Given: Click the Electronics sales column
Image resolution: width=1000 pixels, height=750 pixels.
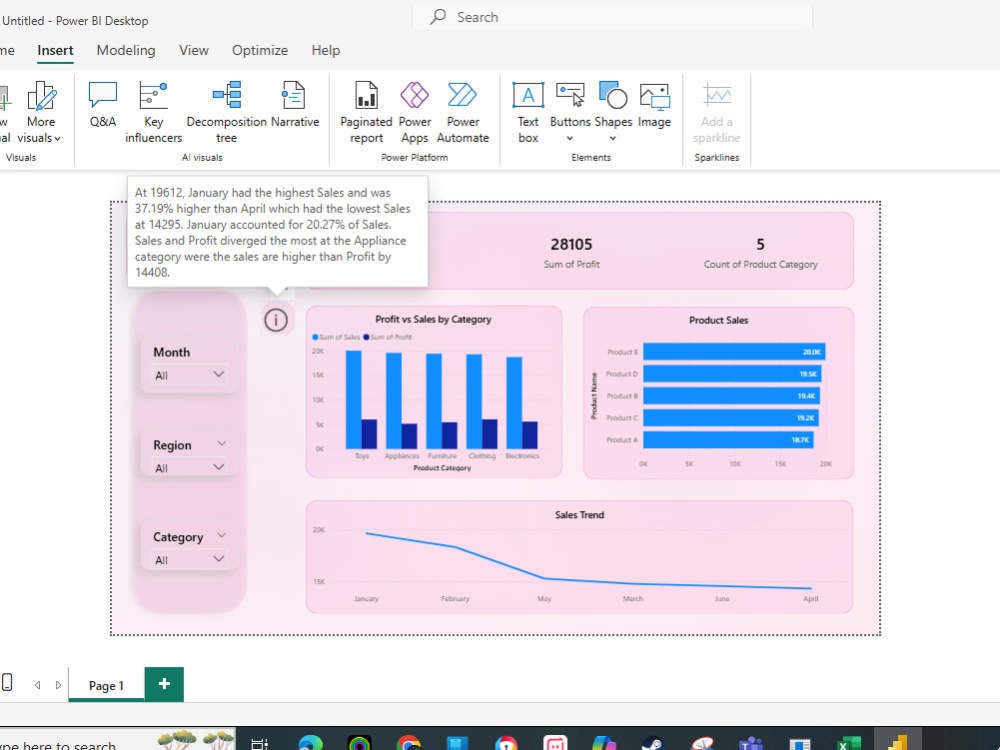Looking at the screenshot, I should (x=514, y=403).
